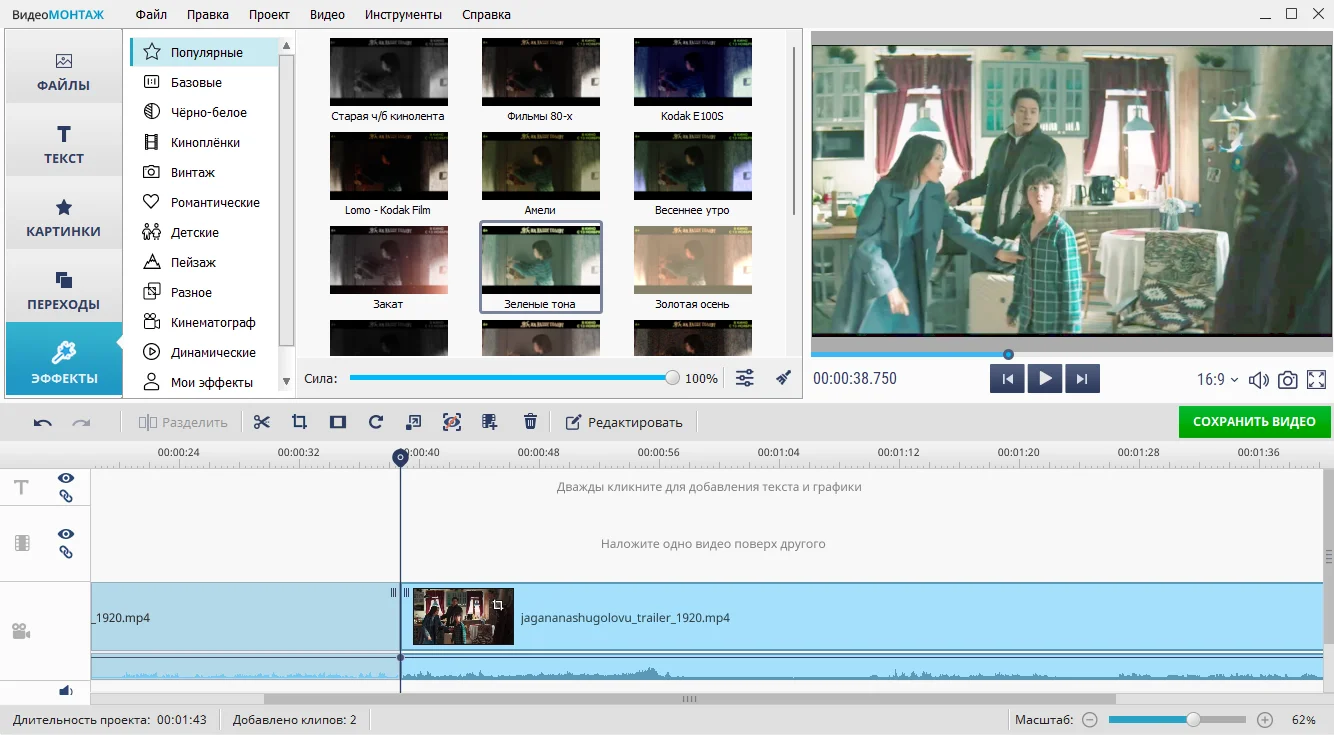Viewport: 1334px width, 735px height.
Task: Click the add clip filmstrip-plus icon
Action: 490,422
